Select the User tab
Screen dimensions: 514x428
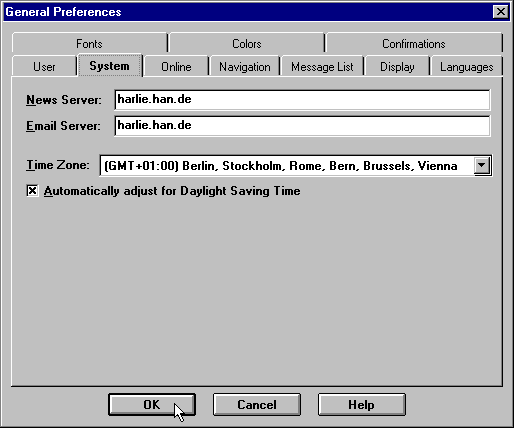pos(44,67)
